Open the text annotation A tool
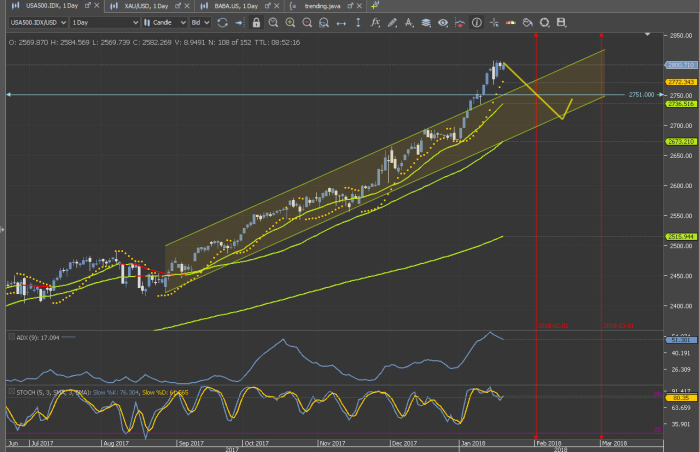Image resolution: width=700 pixels, height=452 pixels. point(409,22)
